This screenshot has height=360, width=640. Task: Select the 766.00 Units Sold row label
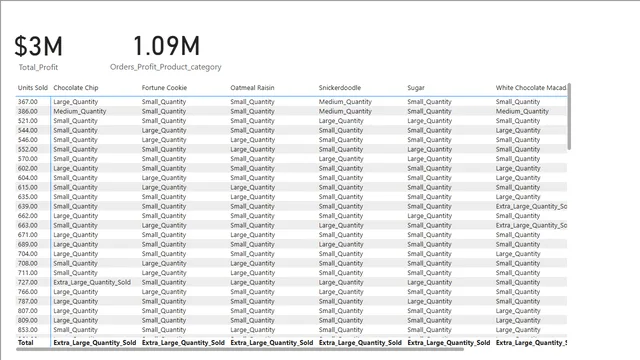(28, 292)
